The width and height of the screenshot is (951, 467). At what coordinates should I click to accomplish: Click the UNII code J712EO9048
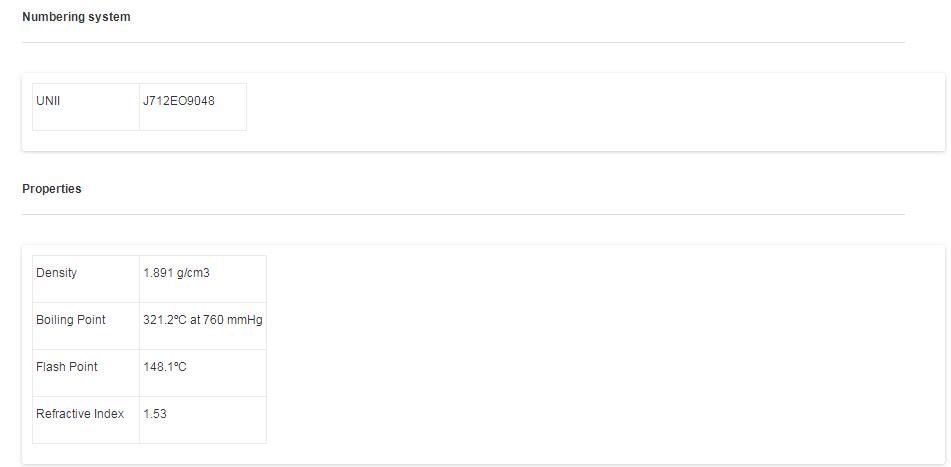[x=179, y=101]
